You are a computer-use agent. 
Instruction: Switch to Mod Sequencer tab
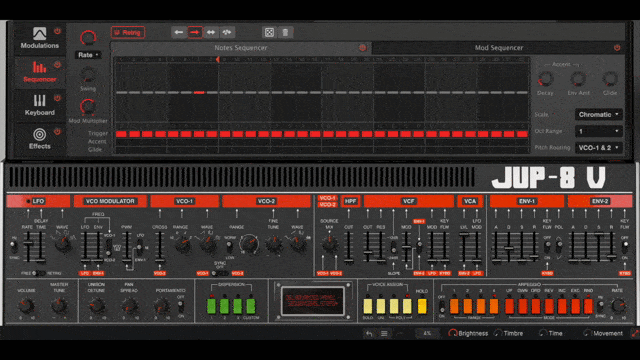pos(499,48)
